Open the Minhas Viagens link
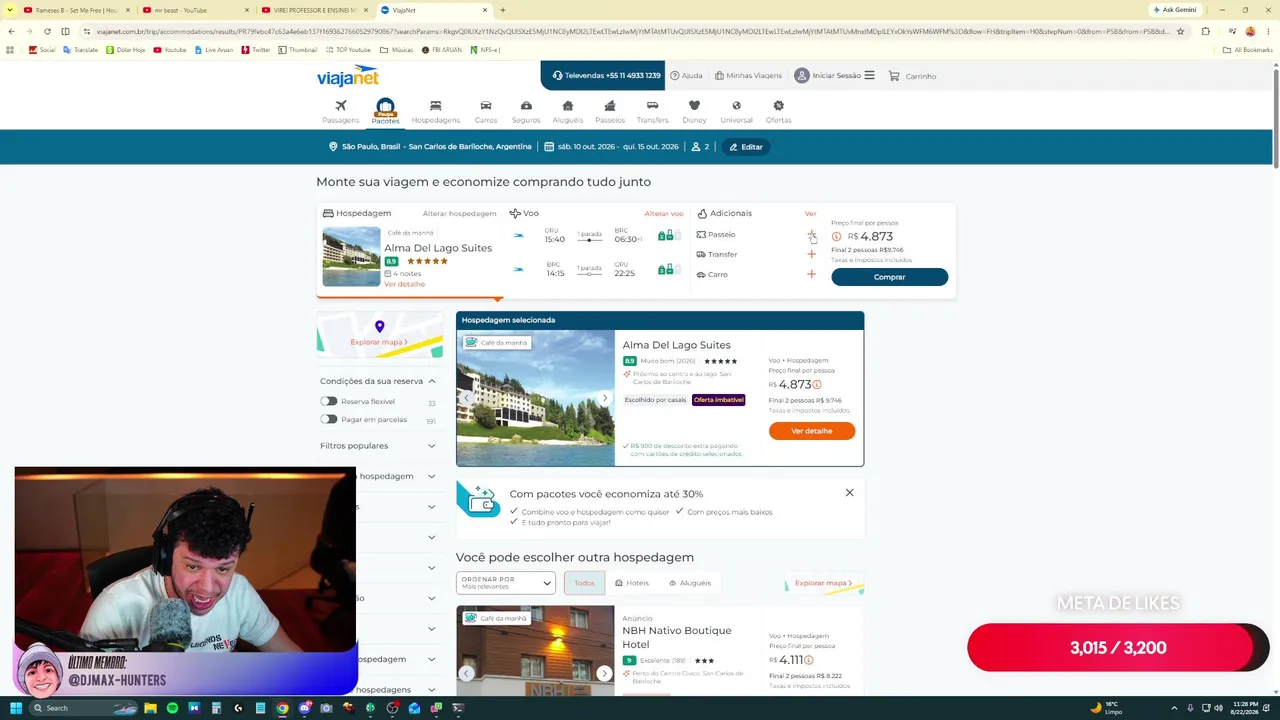Image resolution: width=1280 pixels, height=720 pixels. (748, 76)
